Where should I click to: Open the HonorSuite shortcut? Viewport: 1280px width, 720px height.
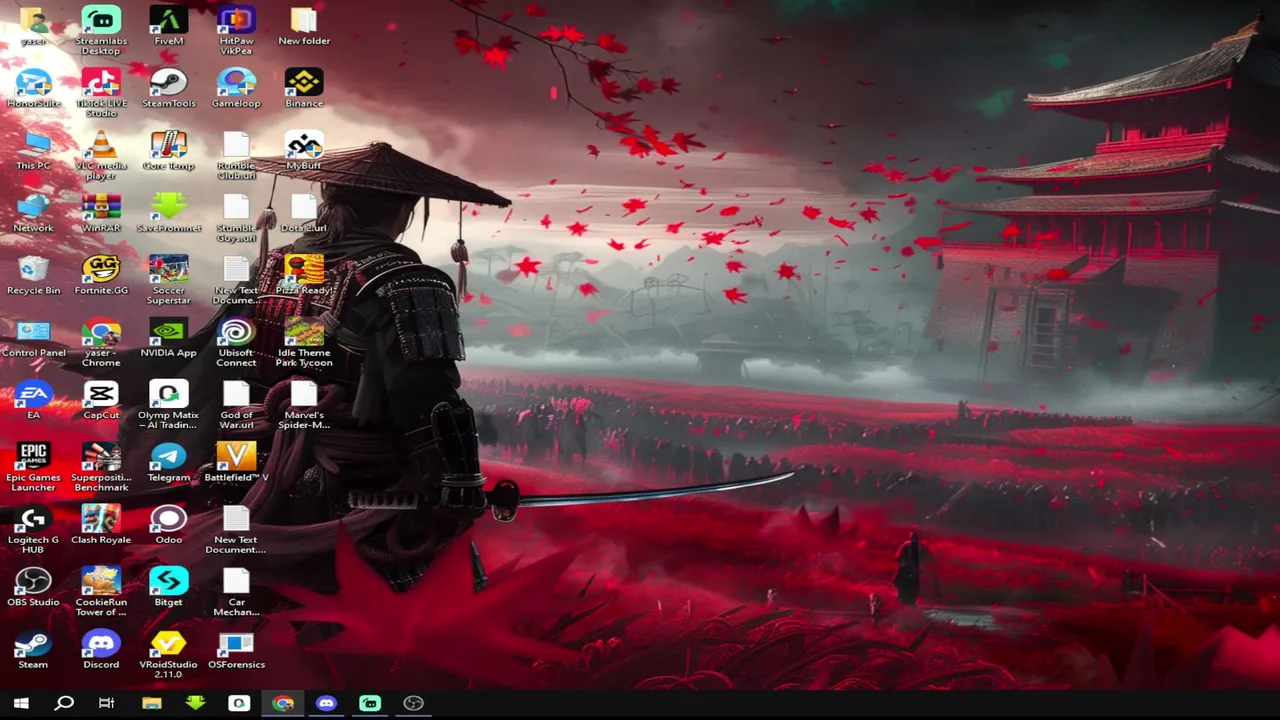pos(33,88)
